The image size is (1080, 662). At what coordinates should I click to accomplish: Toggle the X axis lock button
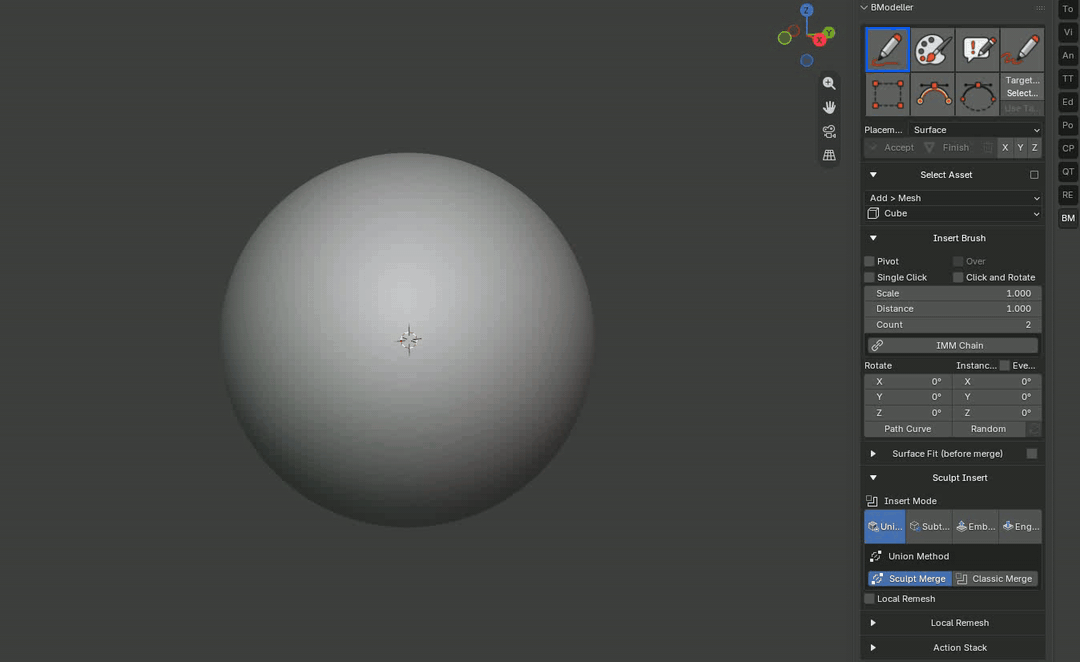coord(1005,147)
